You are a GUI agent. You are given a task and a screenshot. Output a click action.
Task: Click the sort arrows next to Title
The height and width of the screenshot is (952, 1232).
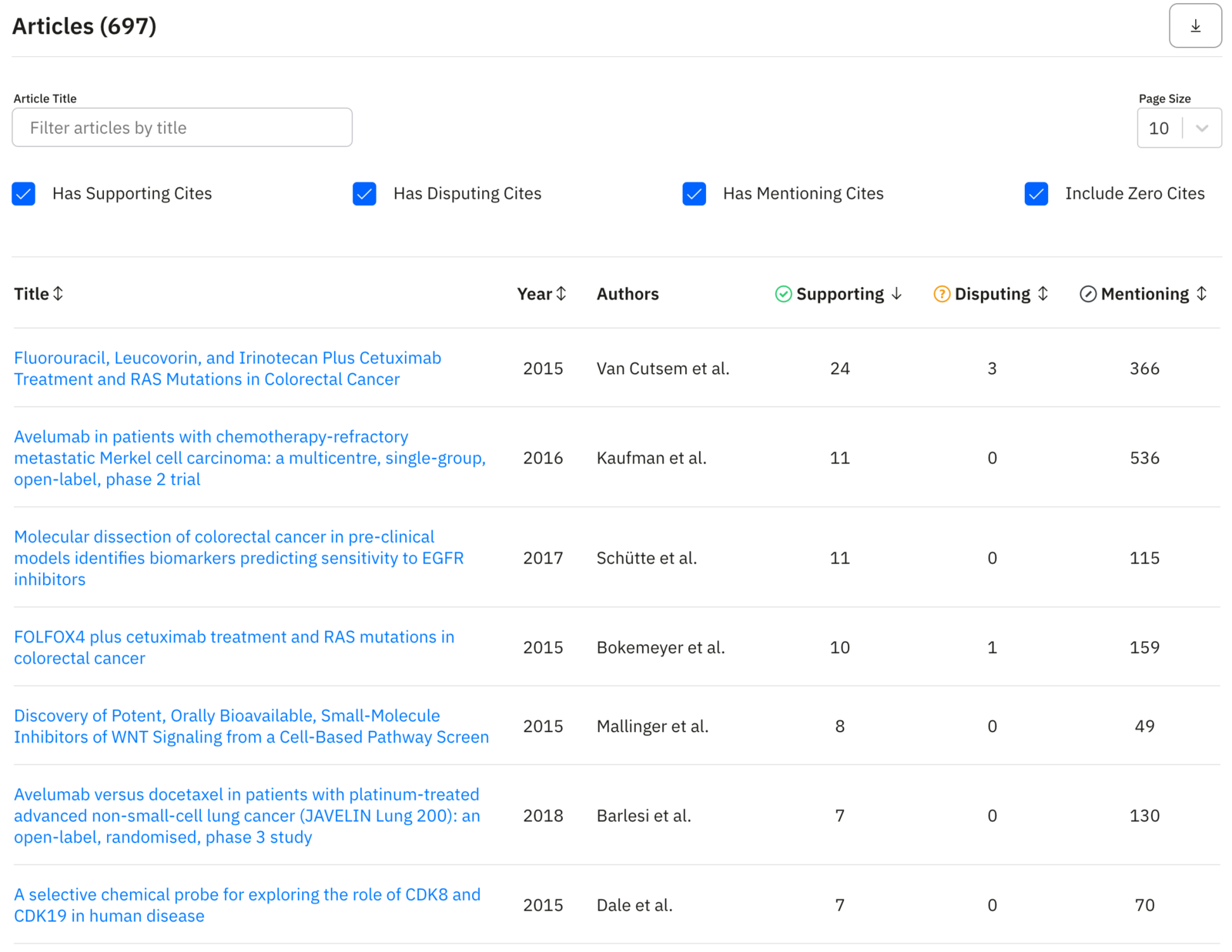[59, 293]
